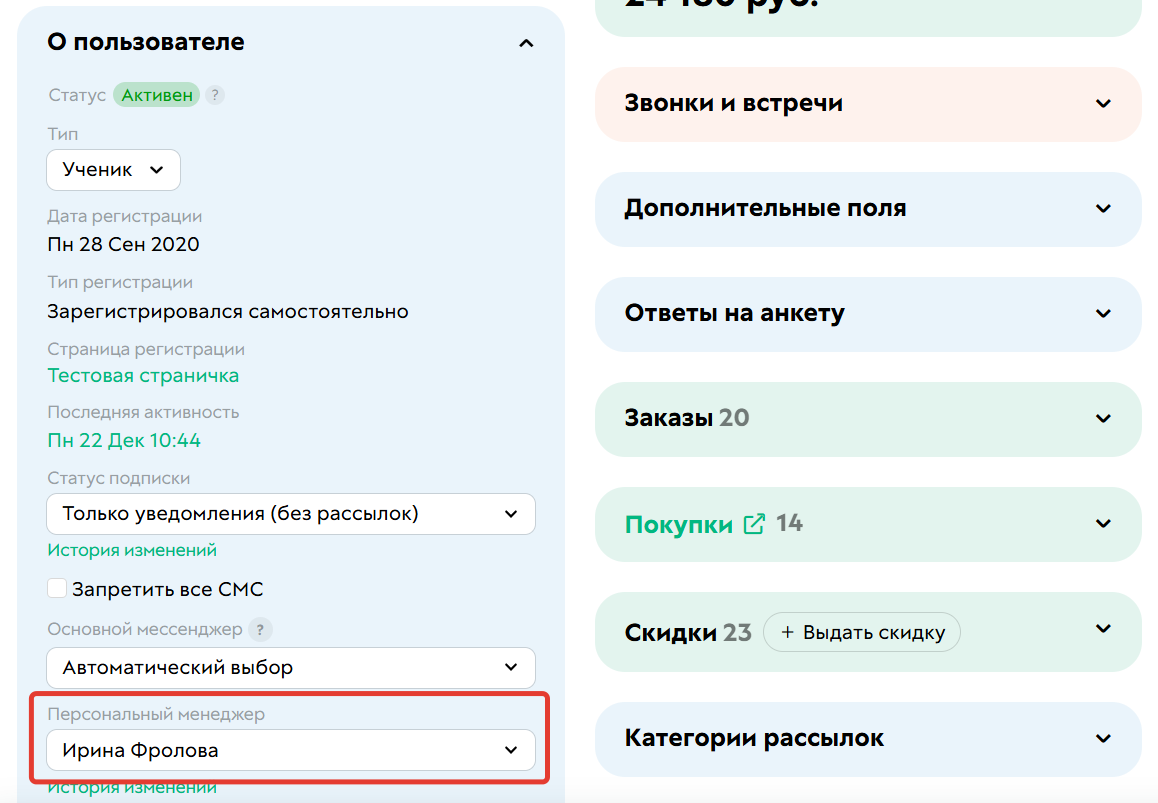The height and width of the screenshot is (803, 1158).
Task: Open the Статус подписки dropdown
Action: point(291,514)
